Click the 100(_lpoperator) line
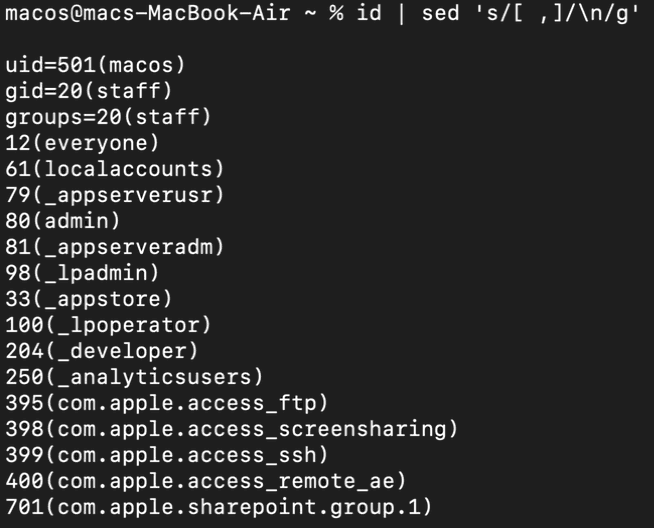The width and height of the screenshot is (654, 528). 108,325
